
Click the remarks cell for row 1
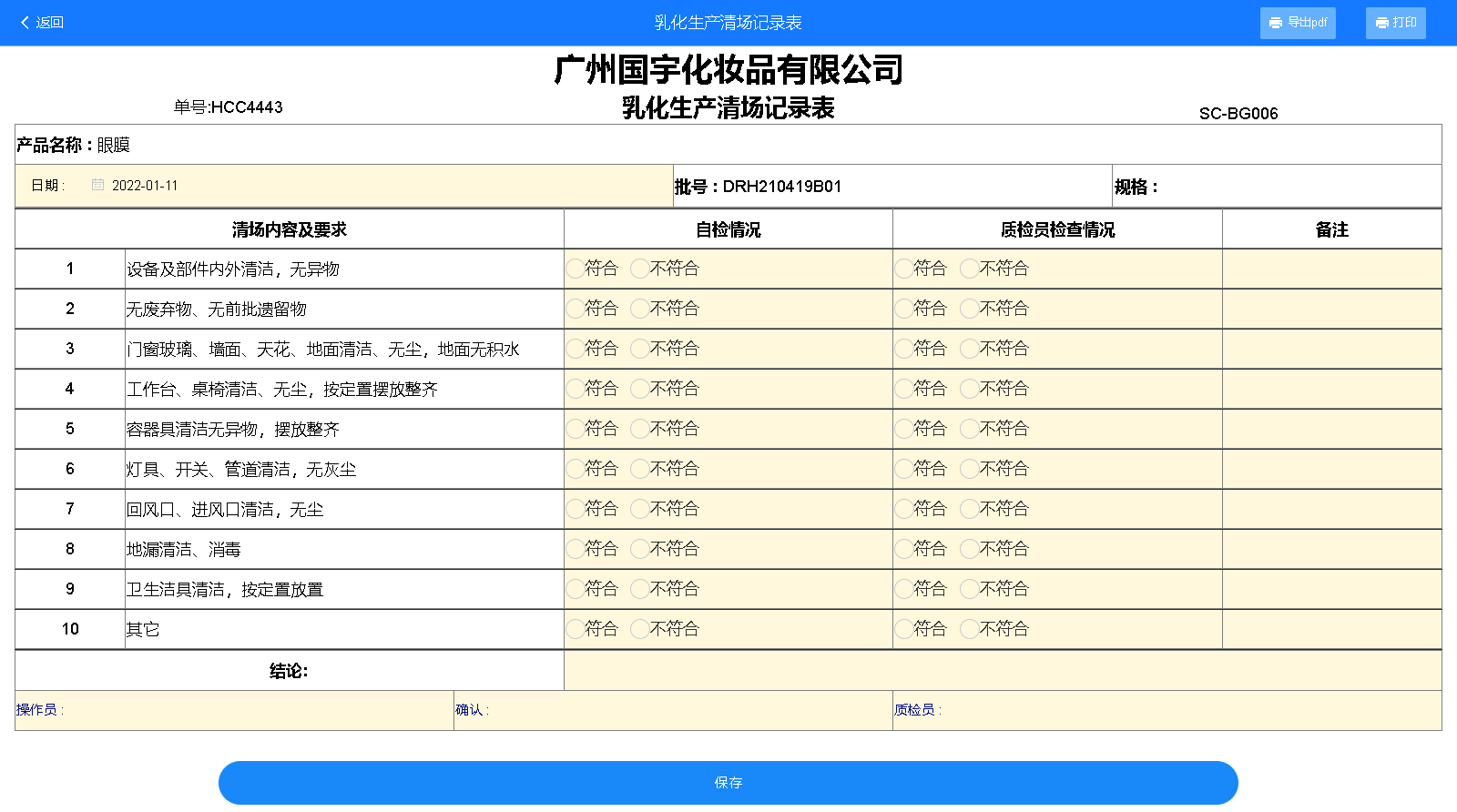(x=1331, y=269)
